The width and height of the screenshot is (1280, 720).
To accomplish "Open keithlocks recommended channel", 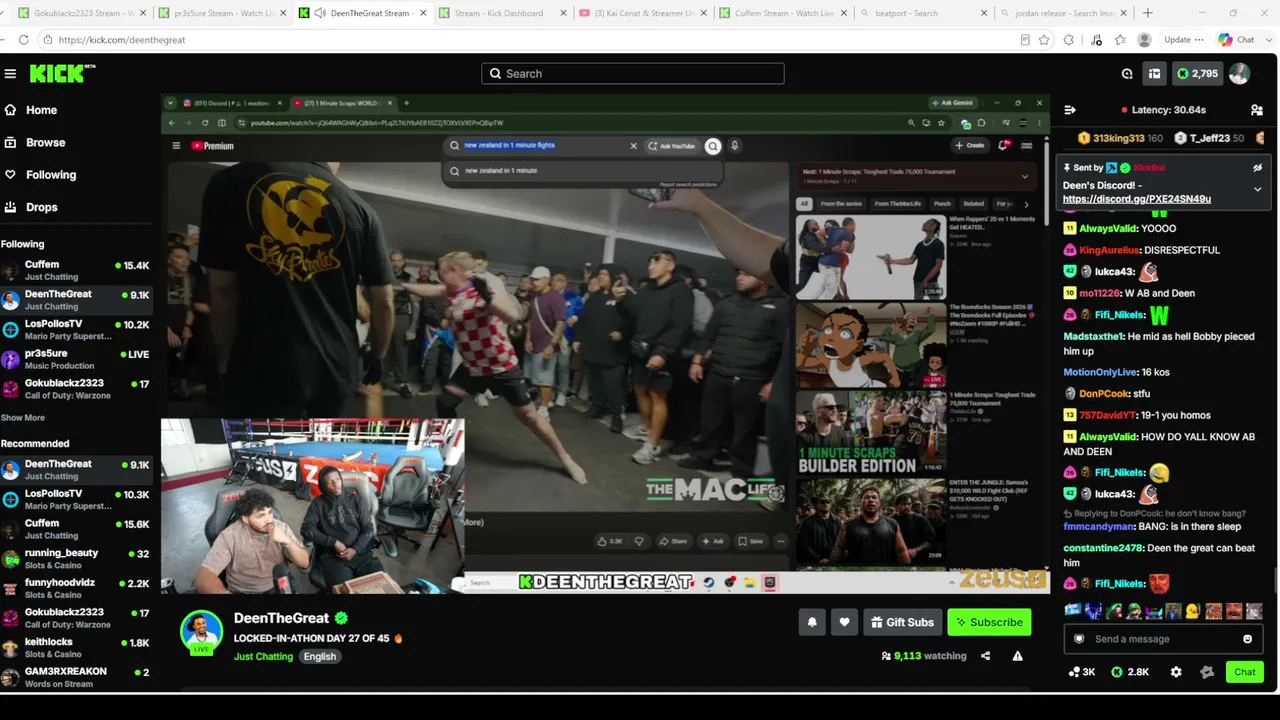I will click(77, 648).
